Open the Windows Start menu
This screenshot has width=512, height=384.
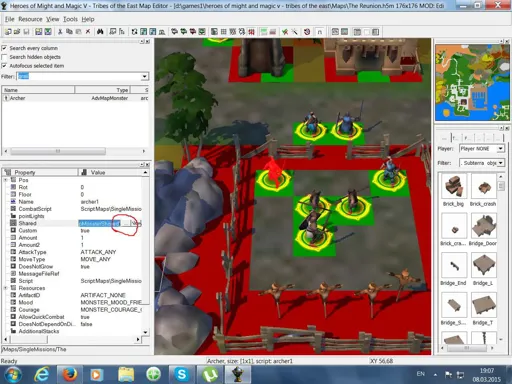[x=12, y=374]
